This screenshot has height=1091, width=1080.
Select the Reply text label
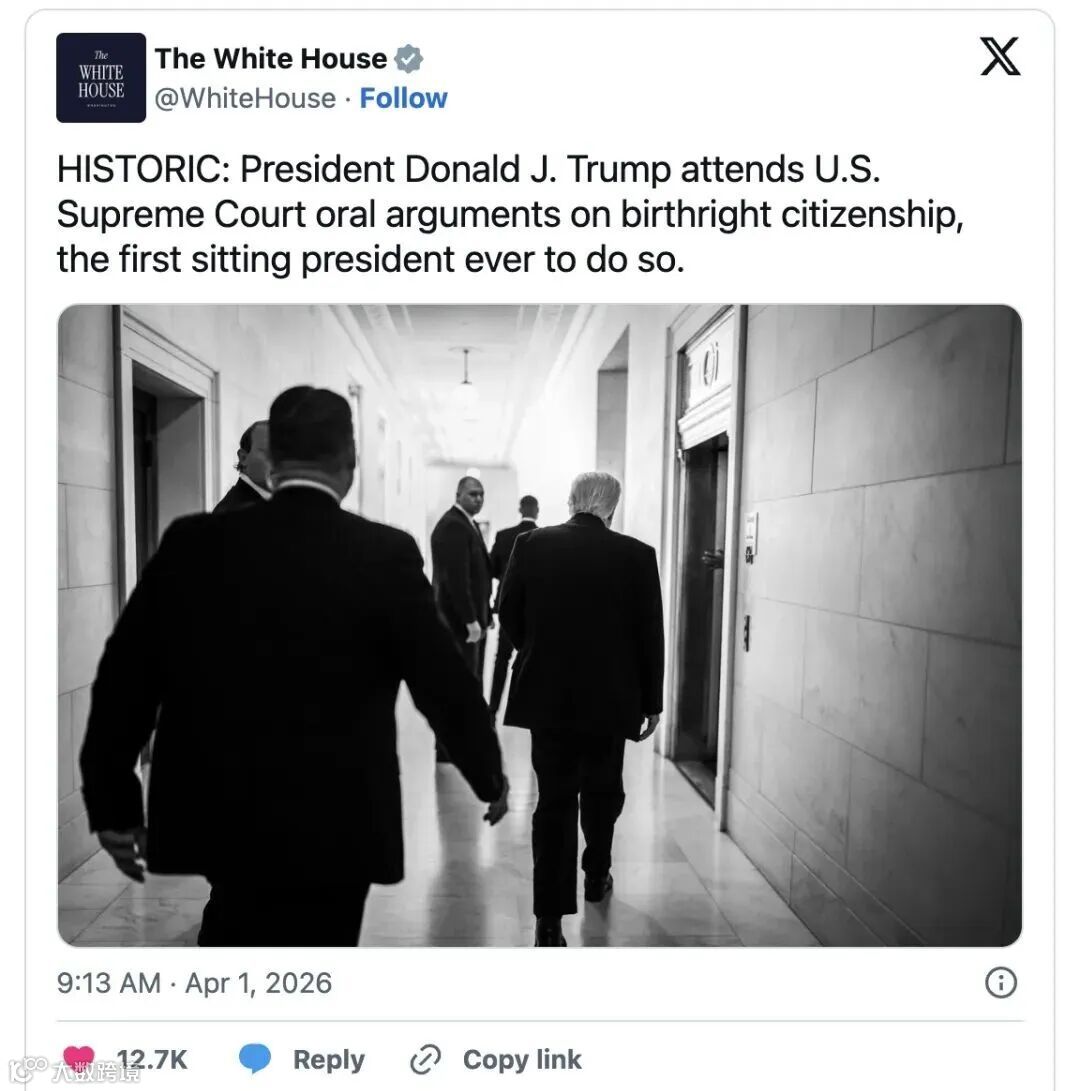pos(328,1060)
